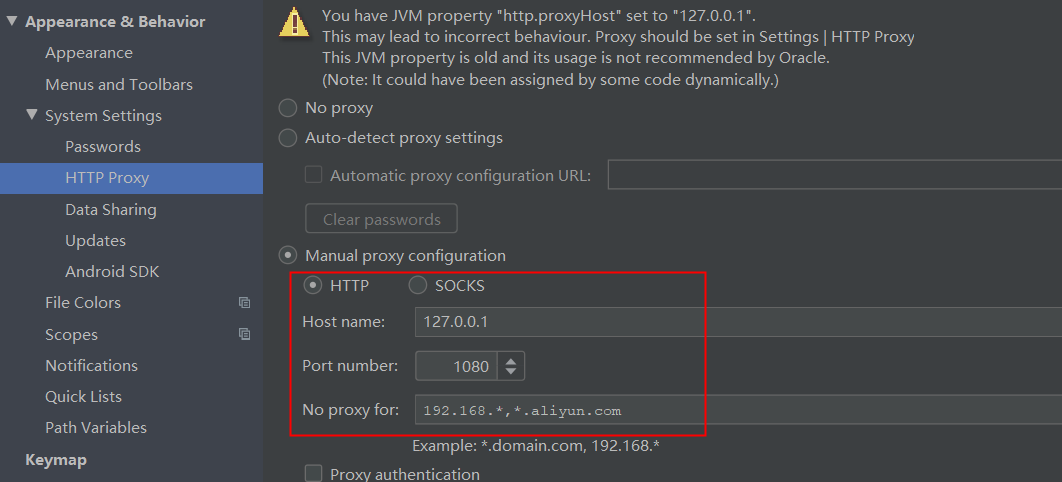Click the Host name input field
This screenshot has width=1062, height=482.
click(x=737, y=322)
